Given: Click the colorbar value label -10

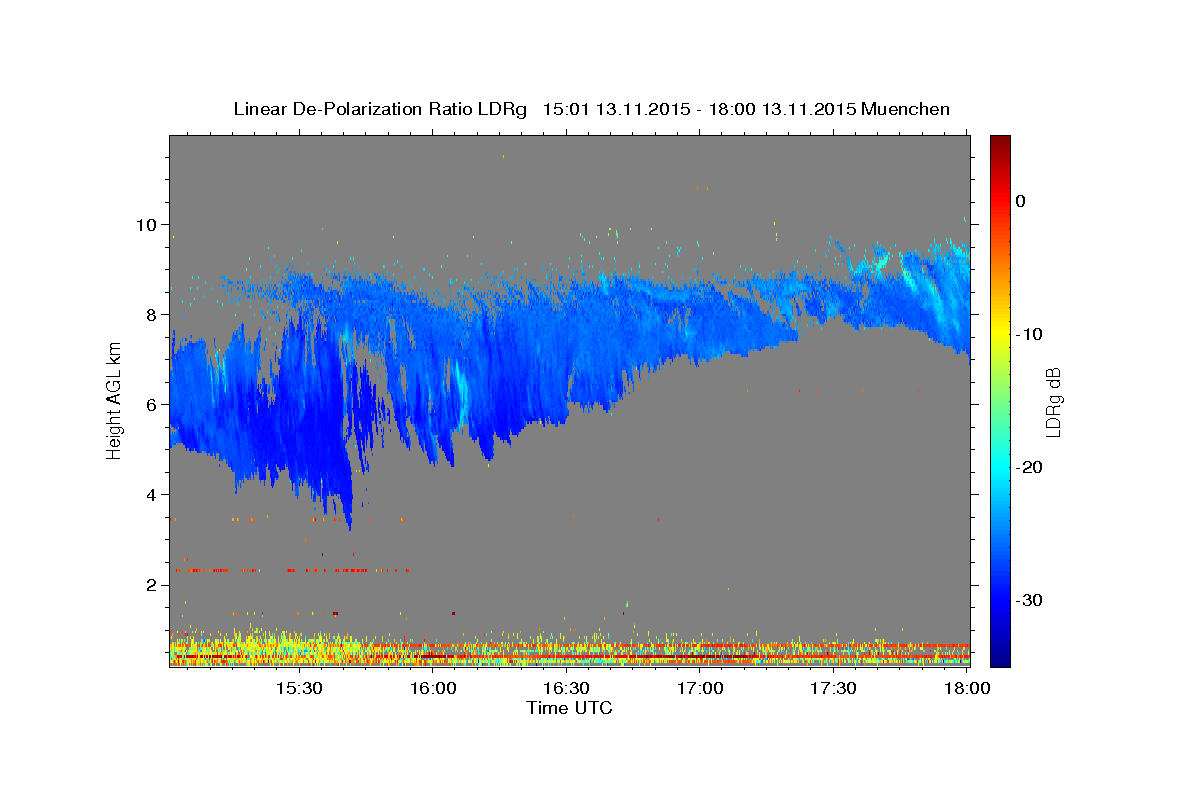Looking at the screenshot, I should click(1029, 334).
